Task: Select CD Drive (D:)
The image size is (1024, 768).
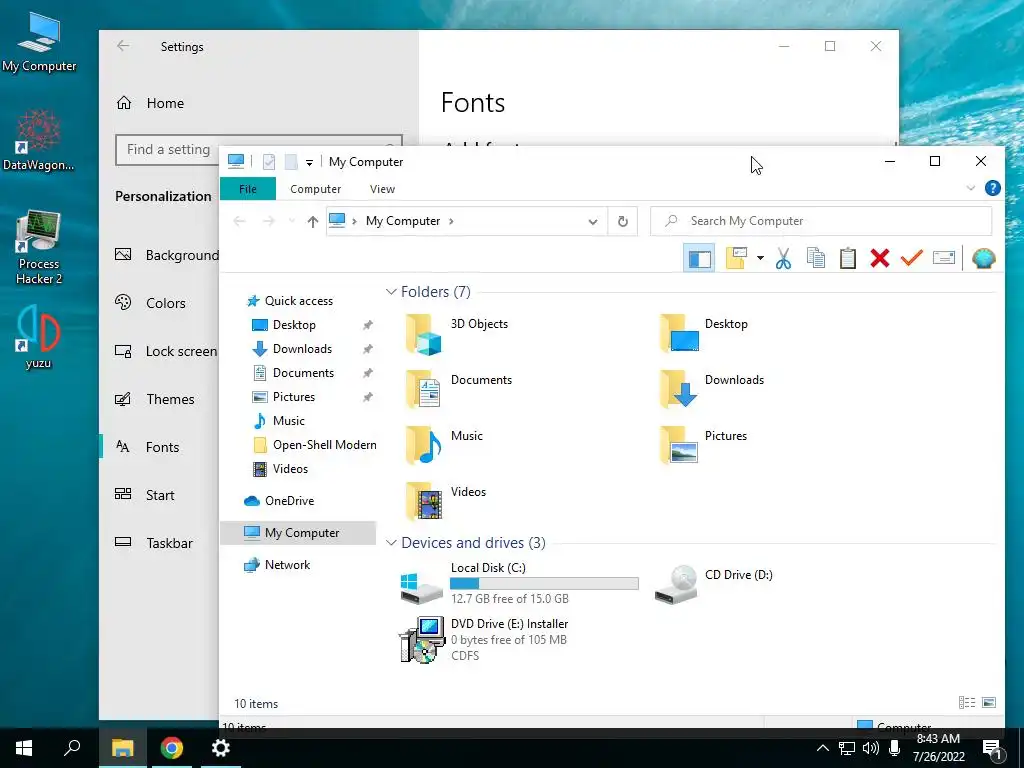Action: tap(714, 583)
